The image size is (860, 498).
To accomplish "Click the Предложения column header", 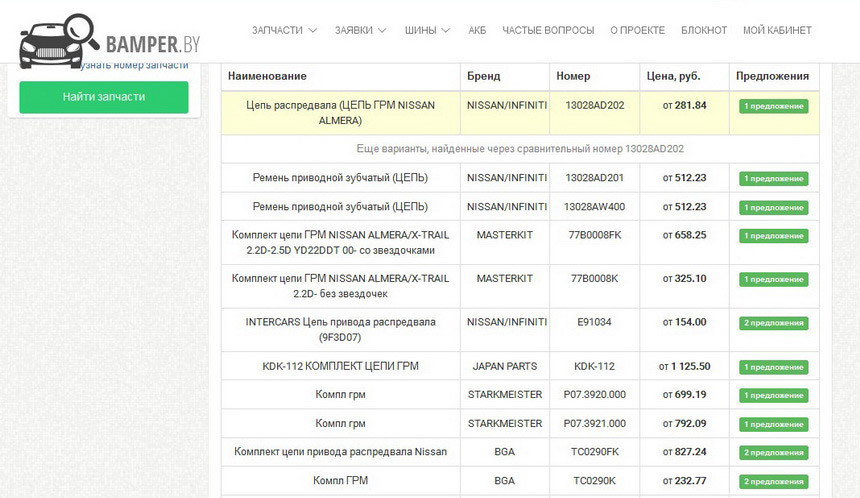I will click(772, 76).
